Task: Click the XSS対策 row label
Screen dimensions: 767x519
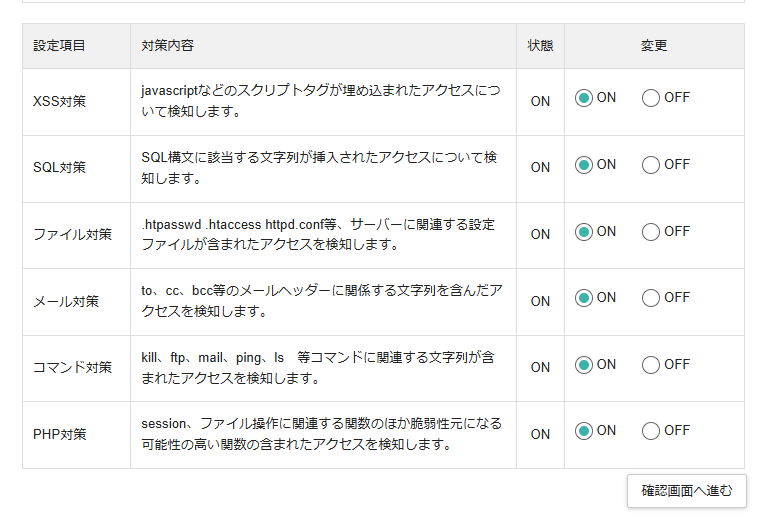Action: 59,101
